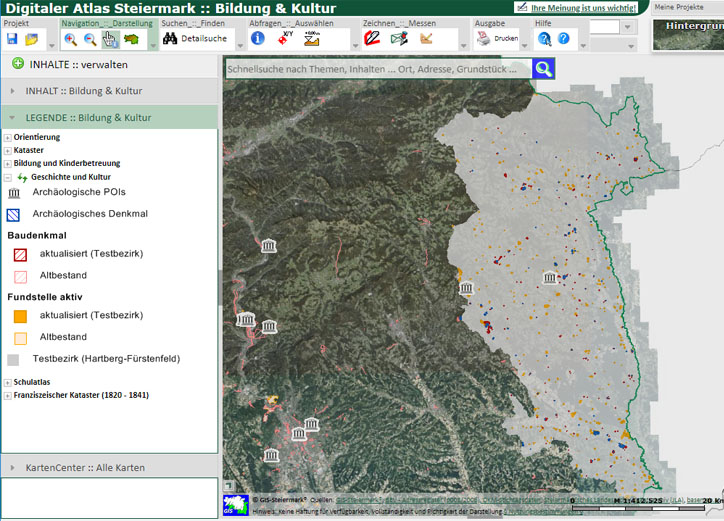Select the zoom out magnifier tool
724x521 pixels.
[90, 40]
